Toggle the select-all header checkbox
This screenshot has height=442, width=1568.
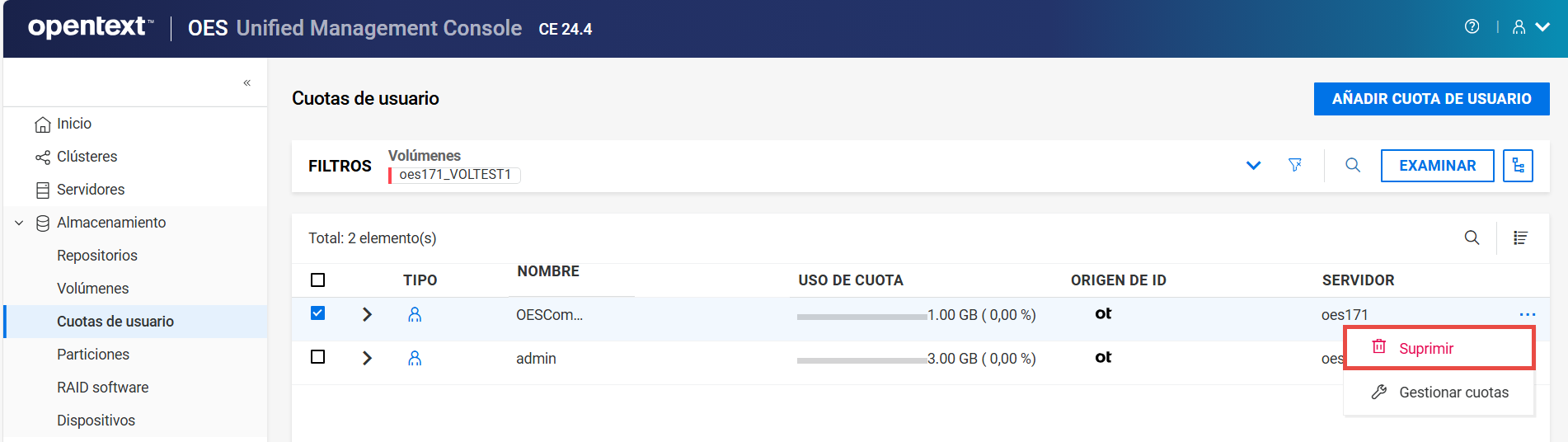pos(317,280)
